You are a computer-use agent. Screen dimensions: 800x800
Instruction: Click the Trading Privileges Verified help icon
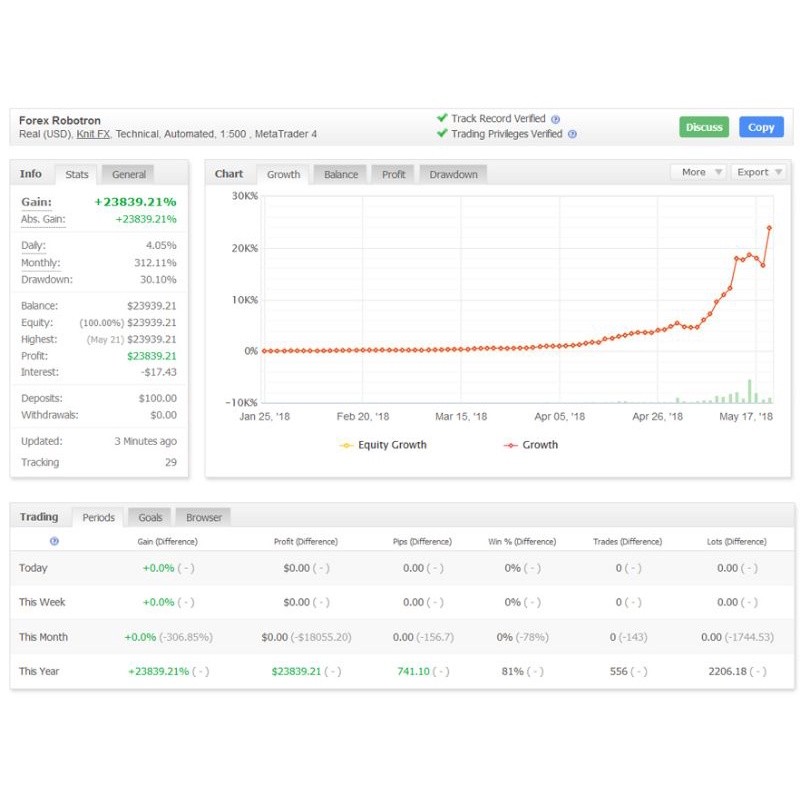[573, 134]
